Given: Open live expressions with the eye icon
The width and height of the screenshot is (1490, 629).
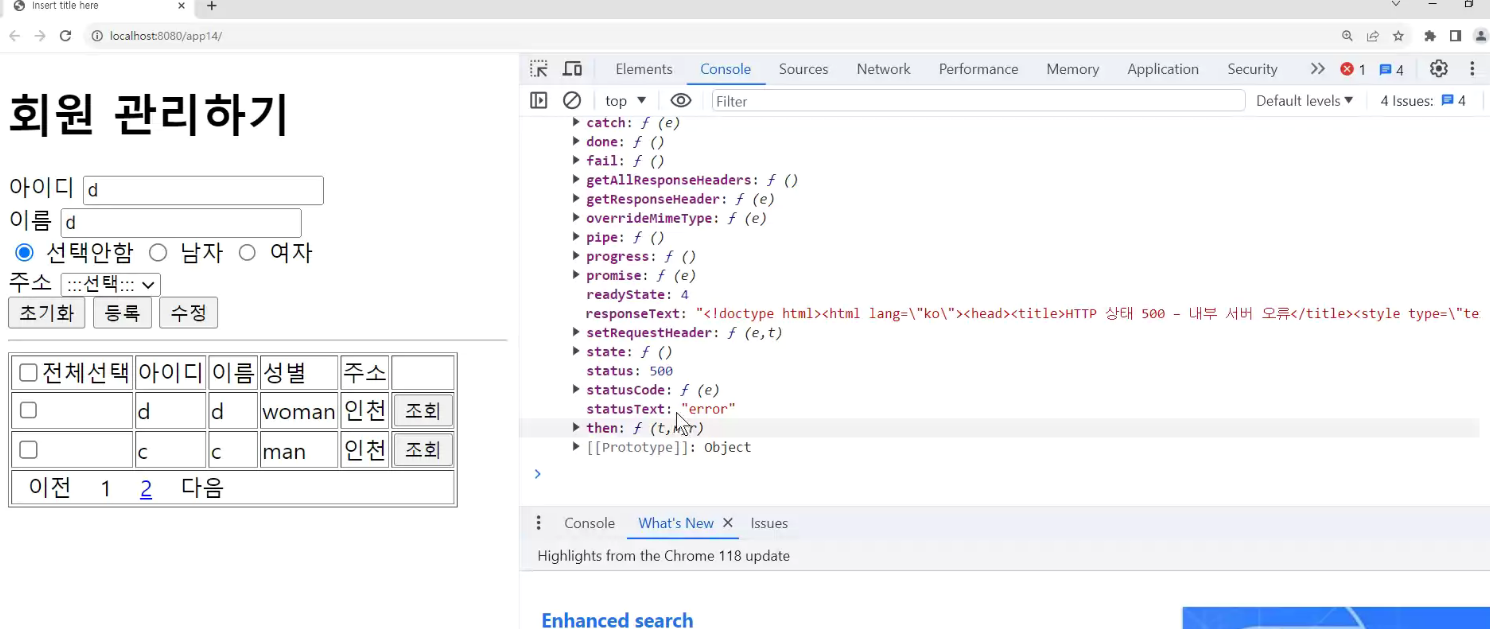Looking at the screenshot, I should click(x=681, y=100).
